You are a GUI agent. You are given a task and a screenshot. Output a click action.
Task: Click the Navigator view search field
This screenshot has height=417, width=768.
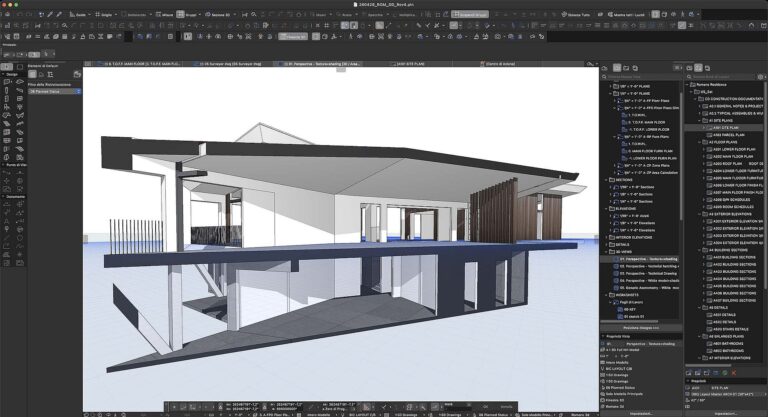(641, 77)
